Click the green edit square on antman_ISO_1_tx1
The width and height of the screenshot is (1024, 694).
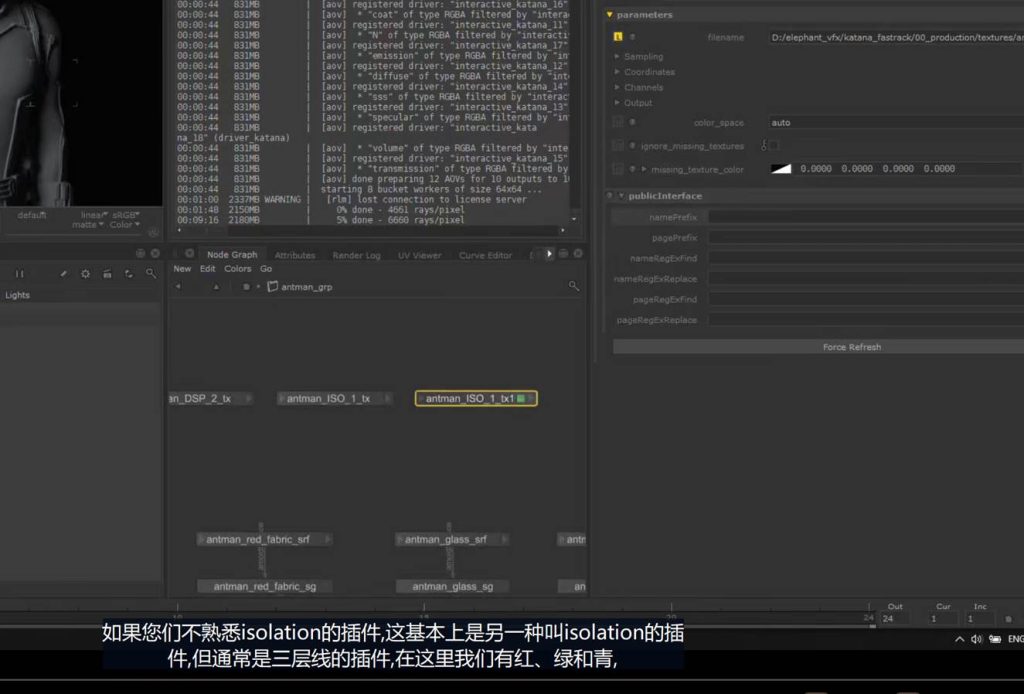[521, 399]
